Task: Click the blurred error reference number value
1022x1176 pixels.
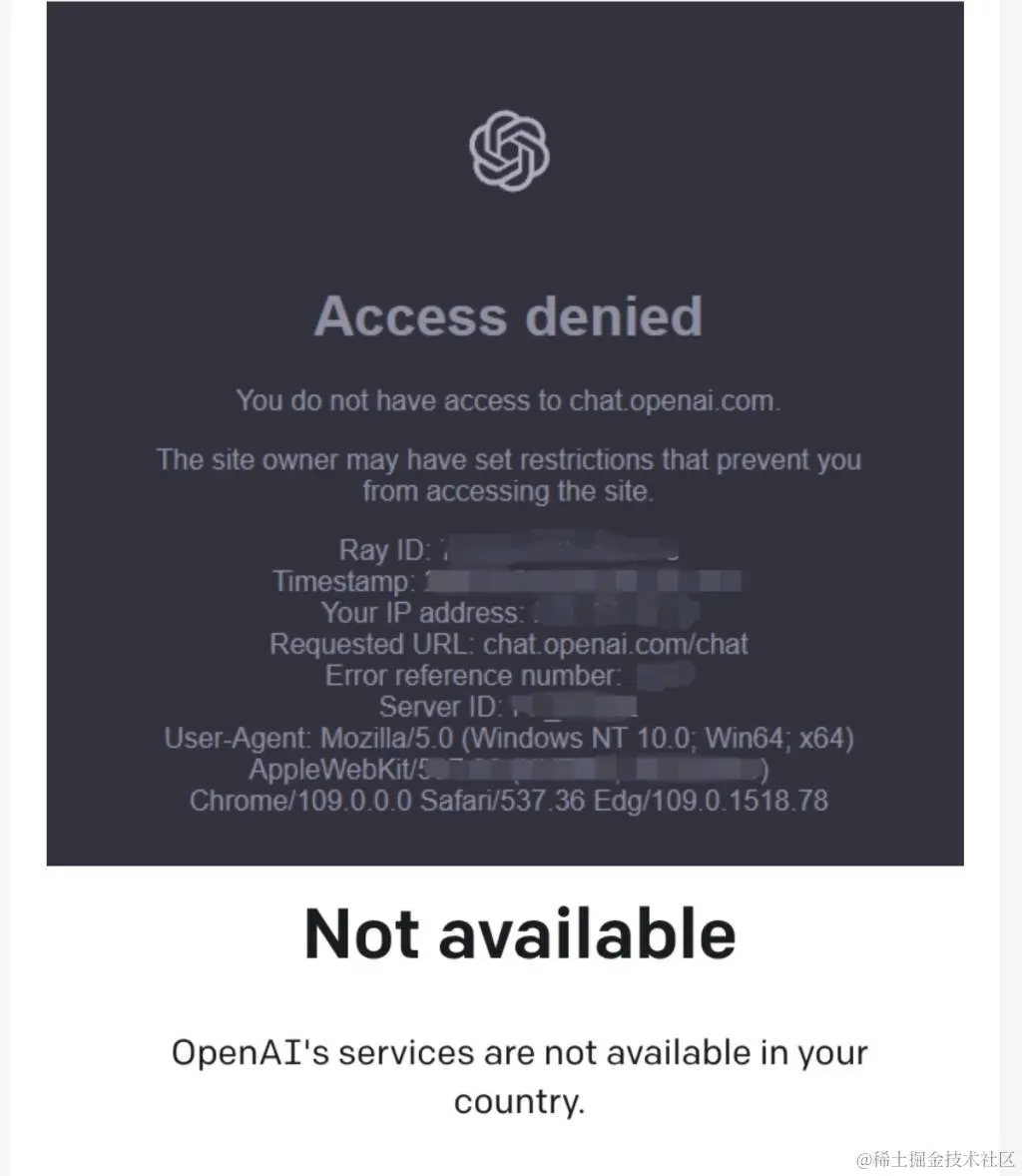Action: [x=666, y=676]
